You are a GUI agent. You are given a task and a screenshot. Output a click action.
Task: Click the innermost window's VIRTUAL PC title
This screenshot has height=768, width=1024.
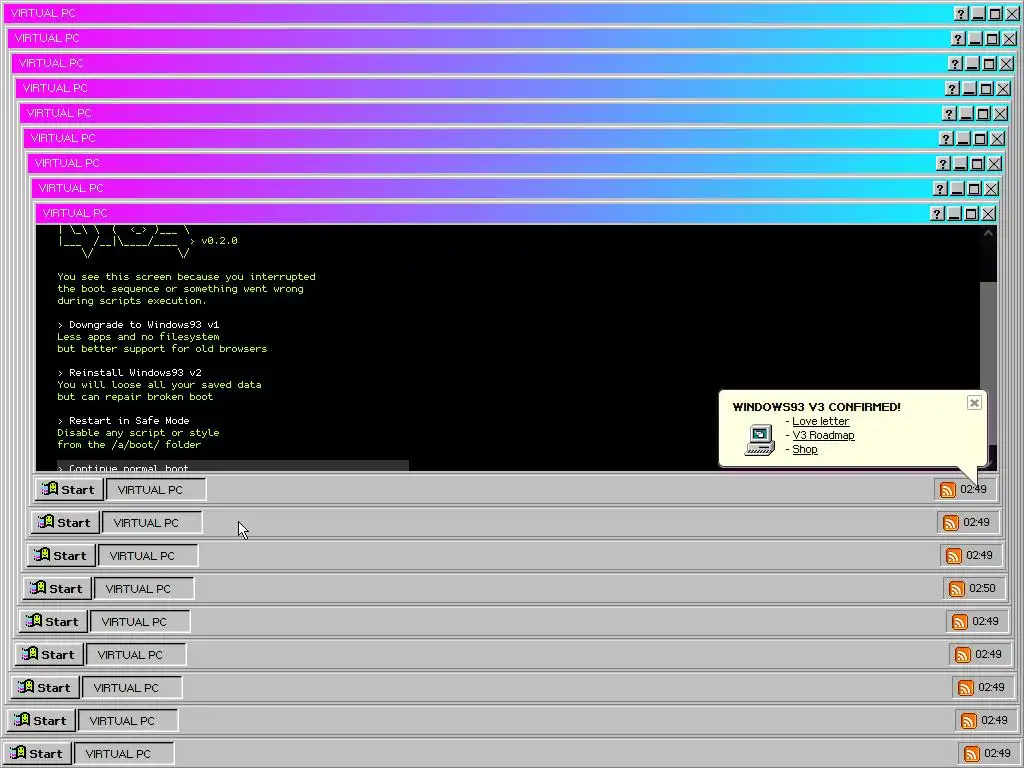point(74,213)
